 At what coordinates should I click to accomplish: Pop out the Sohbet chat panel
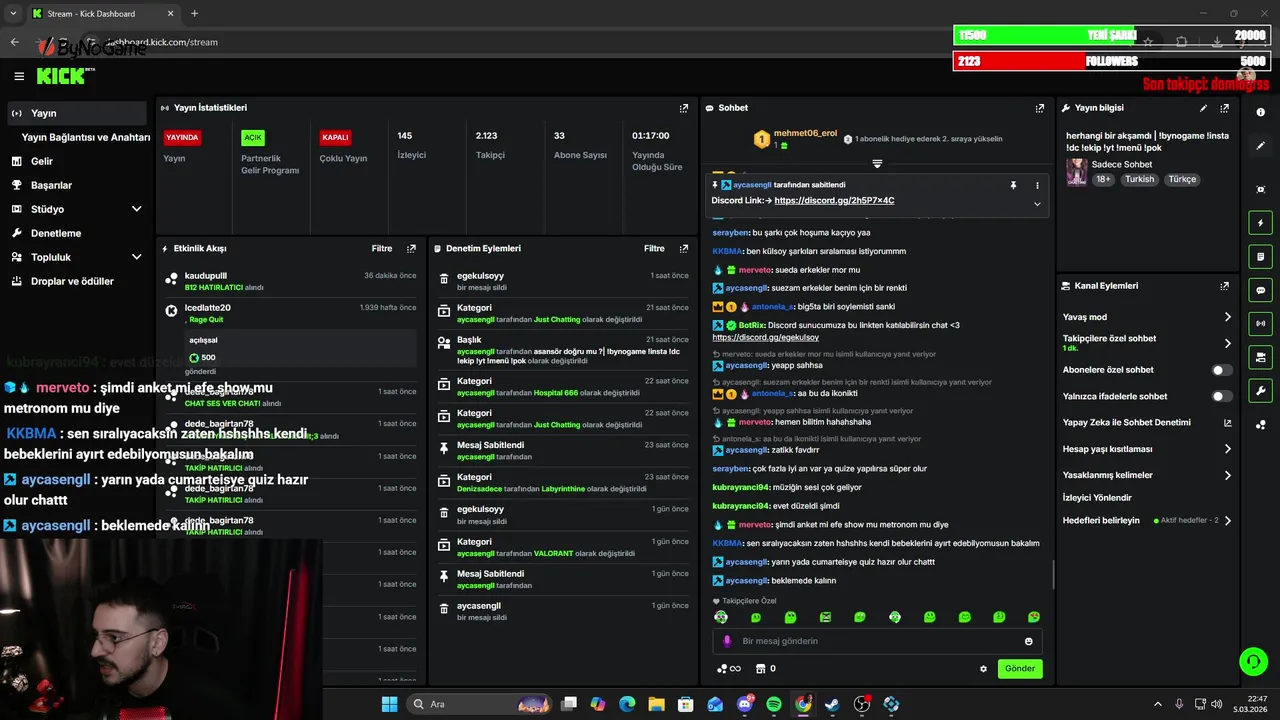1040,108
